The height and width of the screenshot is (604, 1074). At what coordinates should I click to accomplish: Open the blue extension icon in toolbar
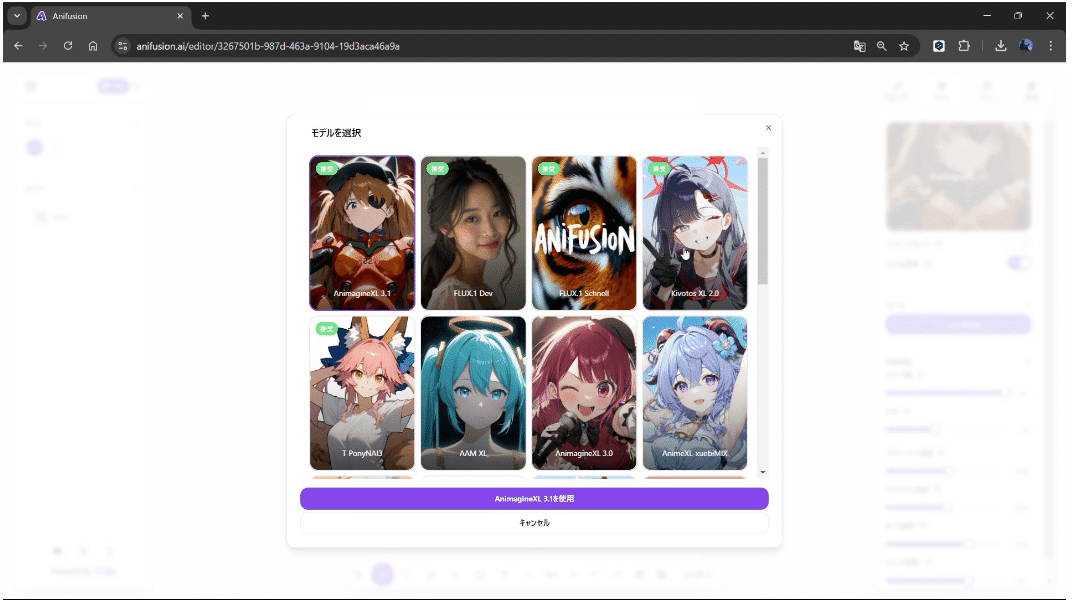click(939, 46)
